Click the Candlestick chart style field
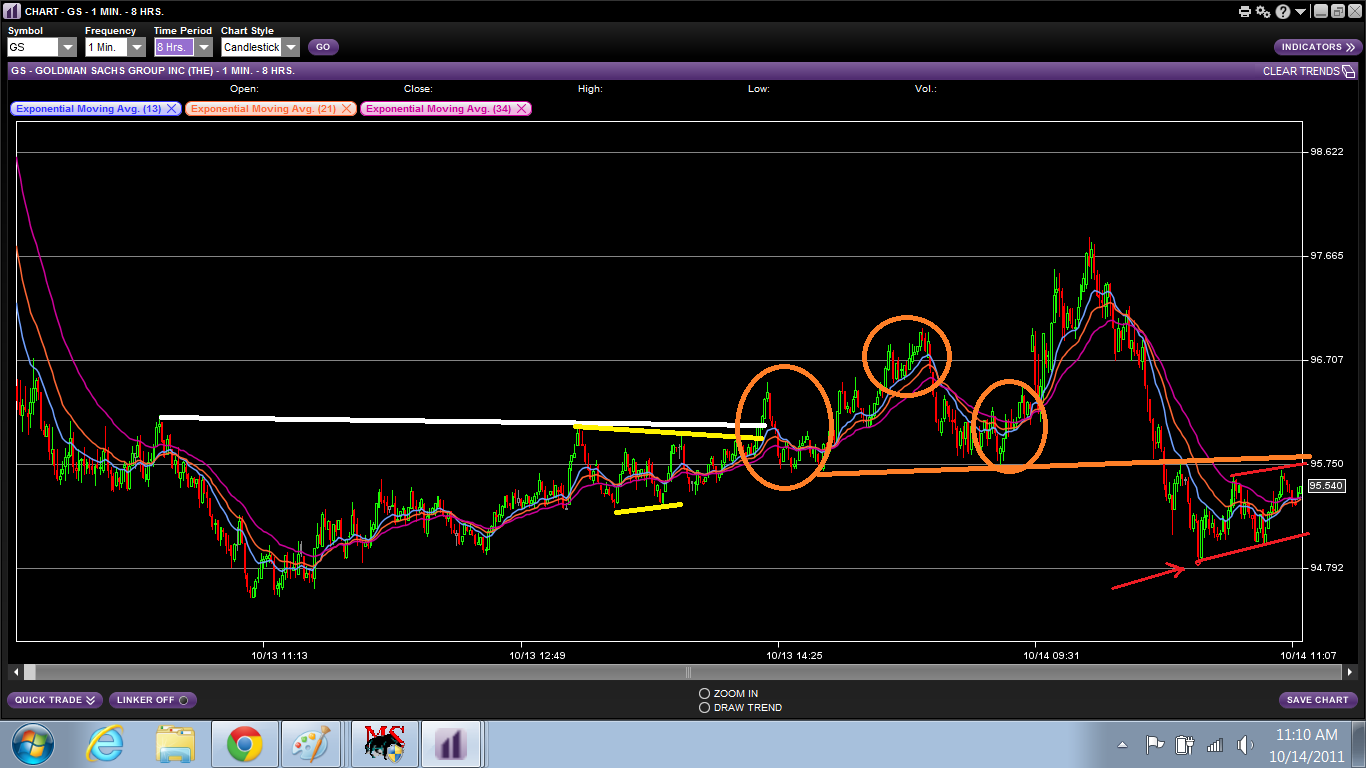The height and width of the screenshot is (768, 1366). 251,47
